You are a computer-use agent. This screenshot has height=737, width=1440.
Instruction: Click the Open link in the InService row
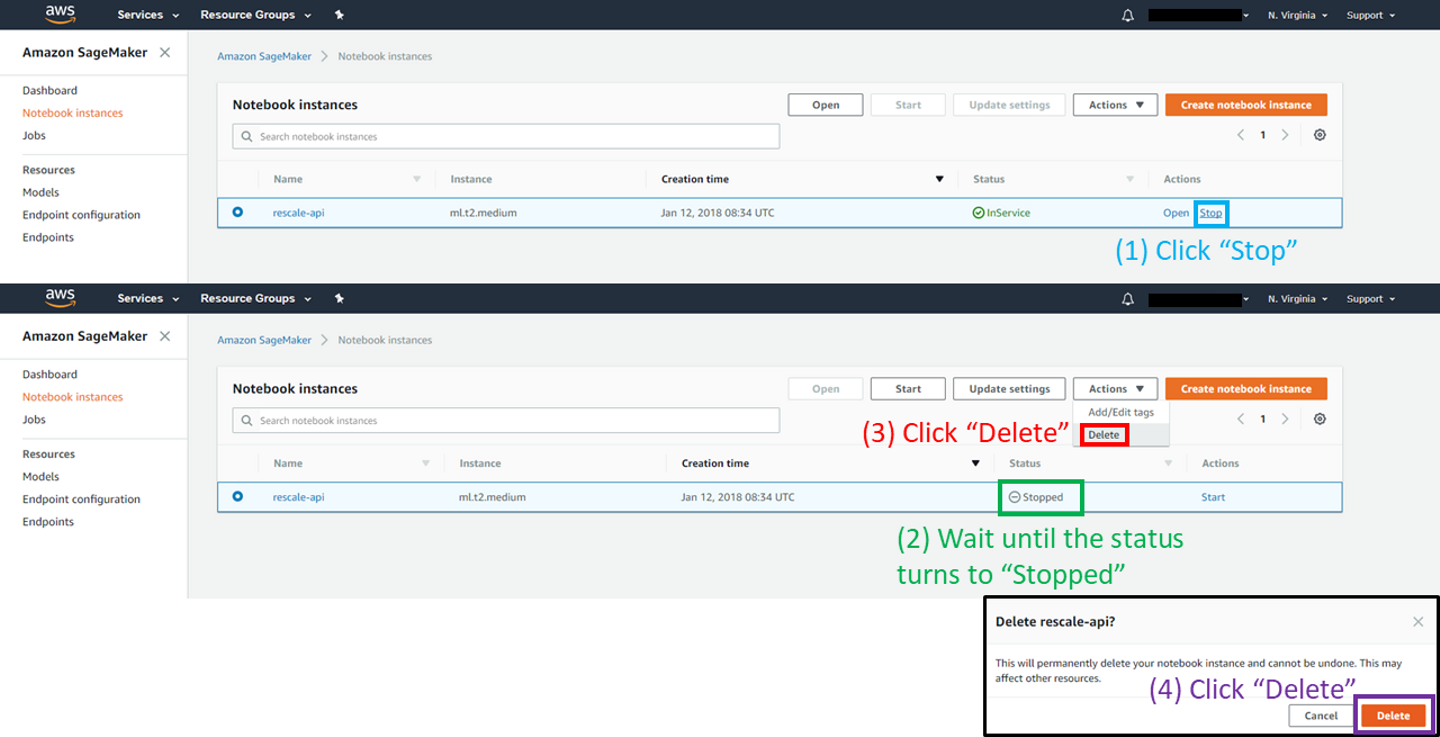1176,213
